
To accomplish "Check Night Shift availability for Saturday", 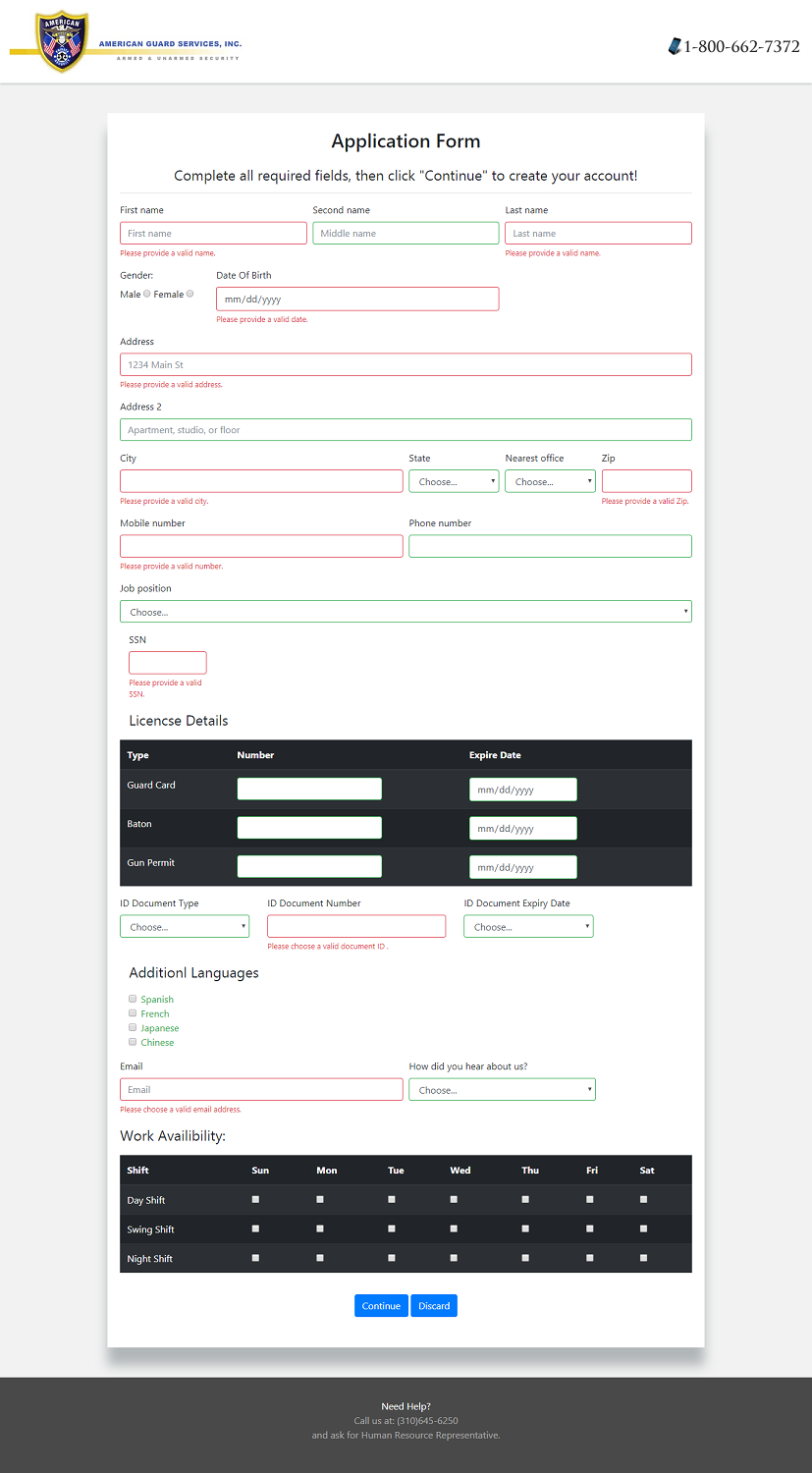I will [643, 1257].
